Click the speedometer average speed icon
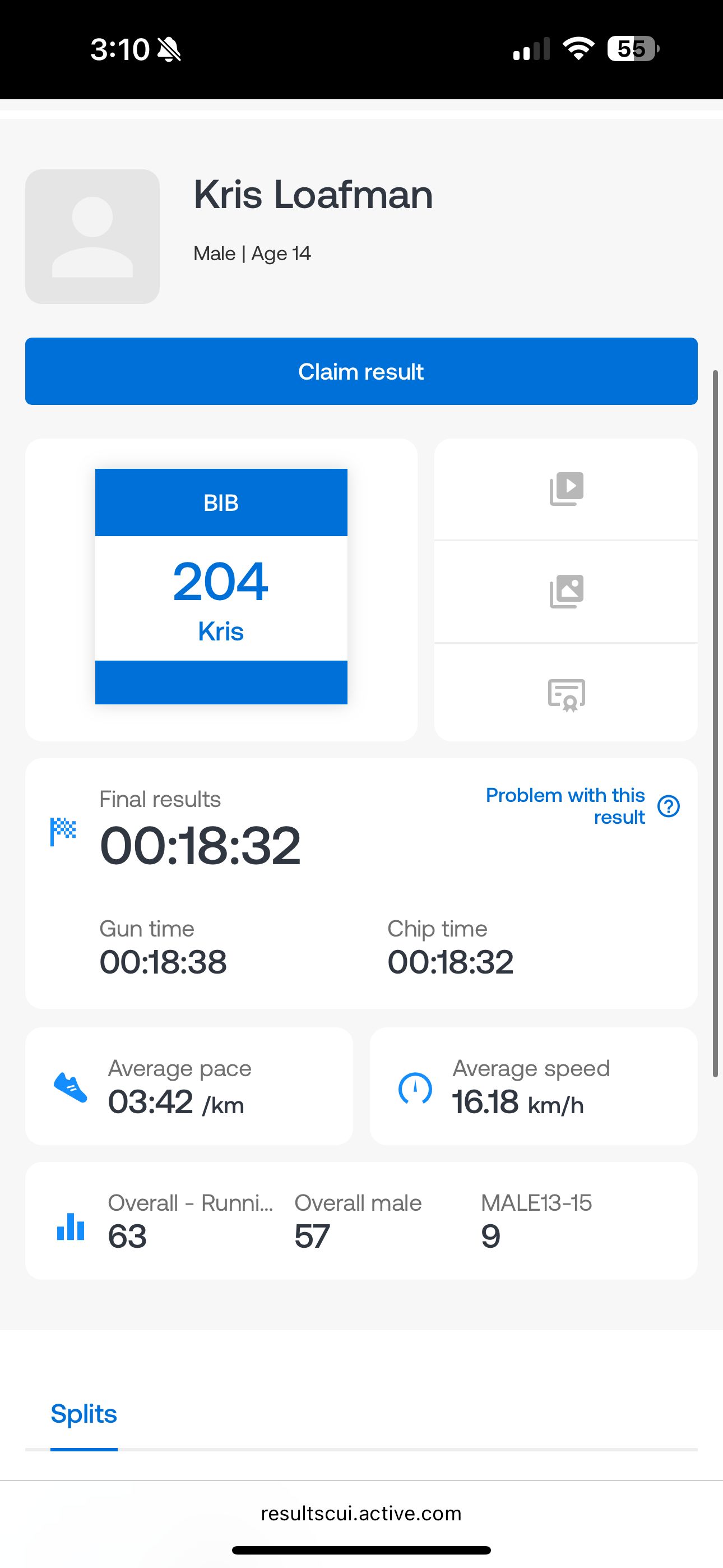 click(x=415, y=1088)
